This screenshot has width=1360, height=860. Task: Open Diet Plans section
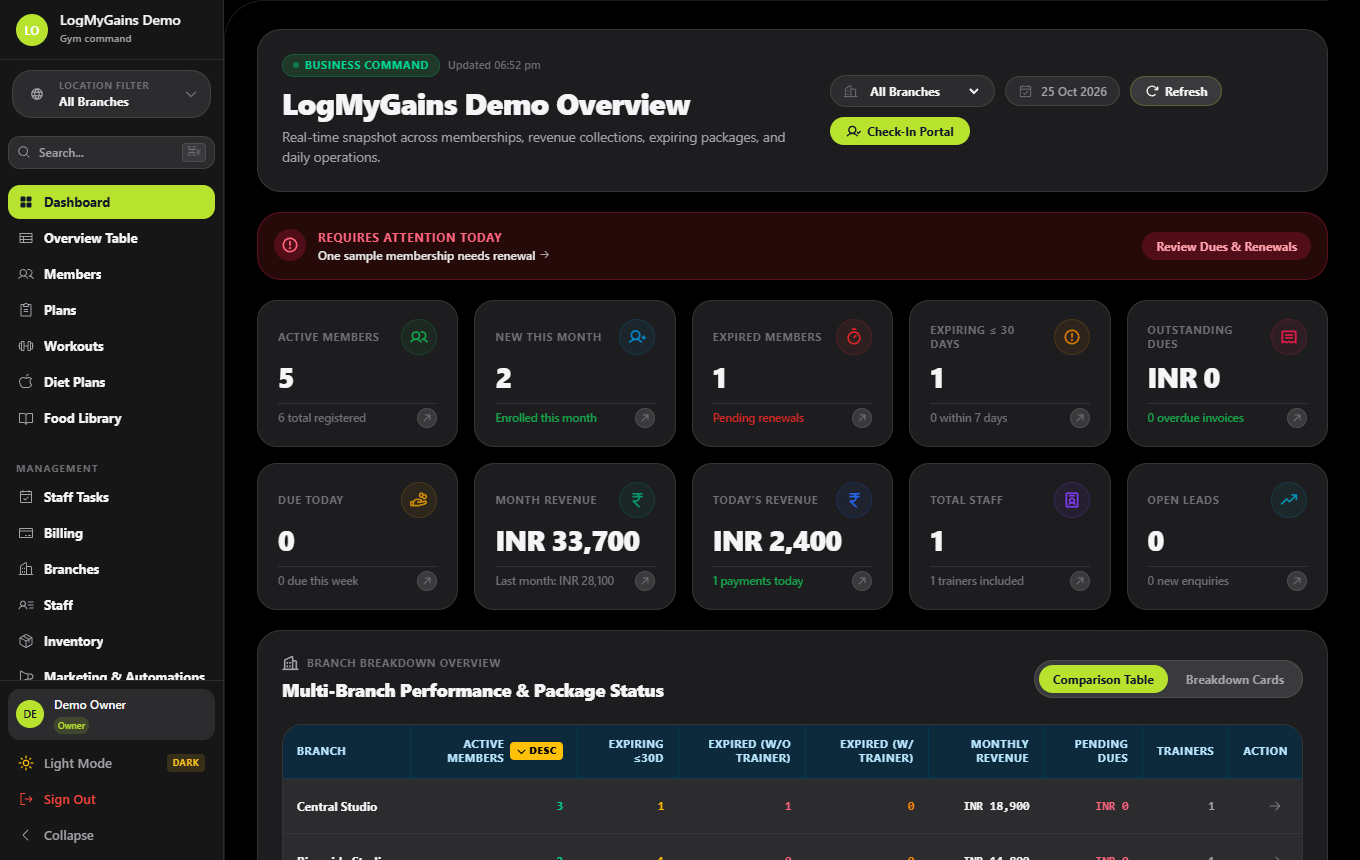(x=112, y=382)
